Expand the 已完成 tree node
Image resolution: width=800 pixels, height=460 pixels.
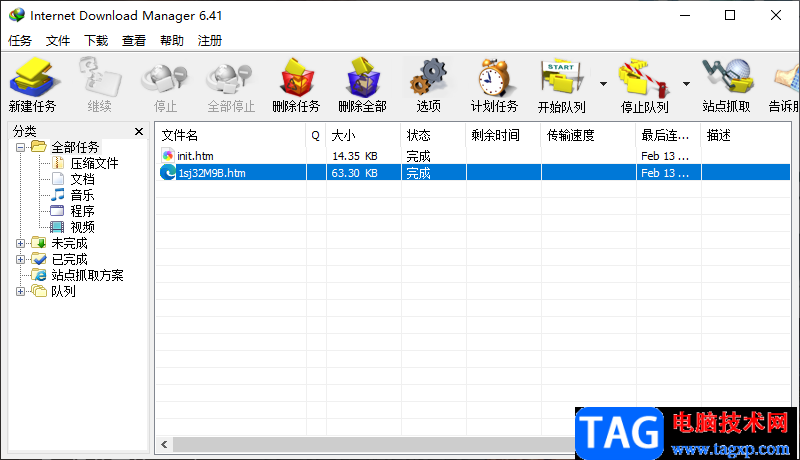(20, 259)
